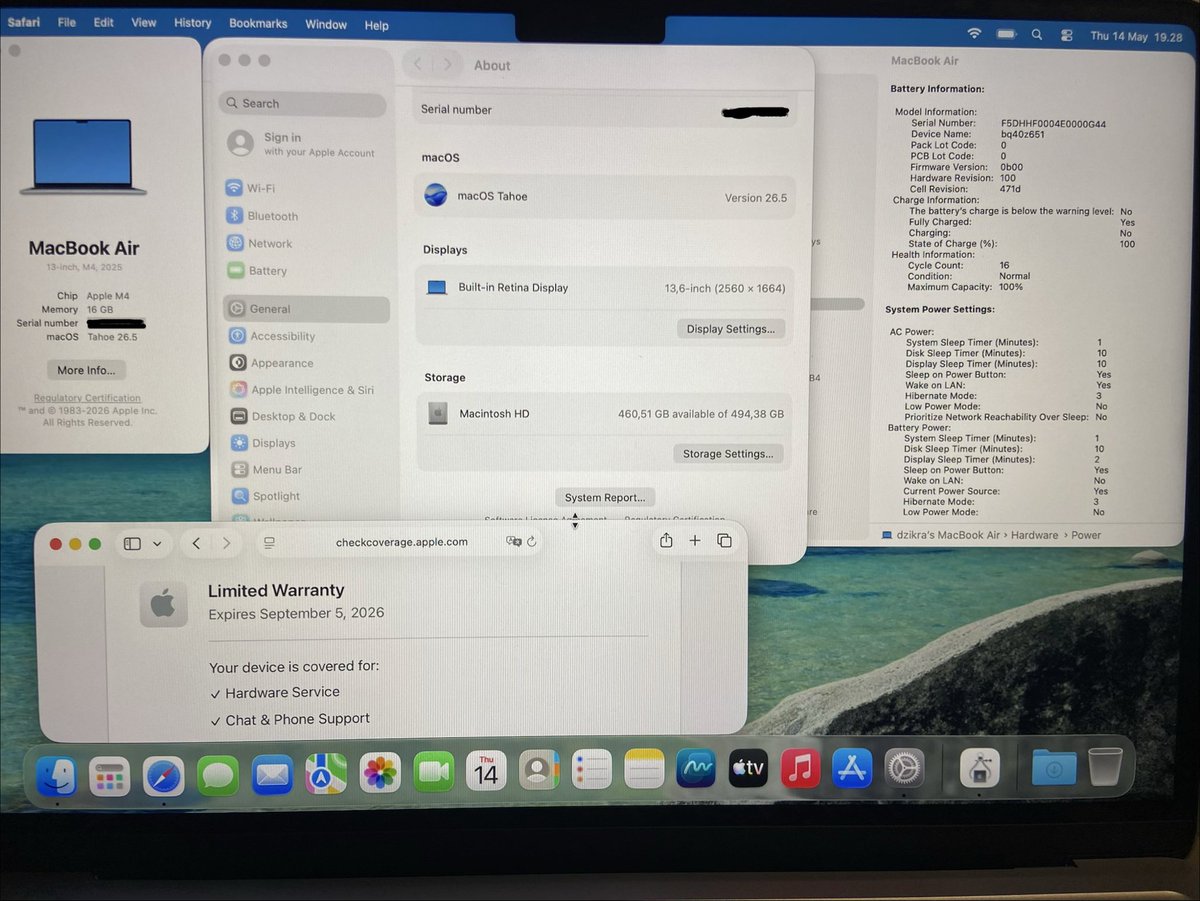
Task: Open the Window menu
Action: click(x=326, y=24)
